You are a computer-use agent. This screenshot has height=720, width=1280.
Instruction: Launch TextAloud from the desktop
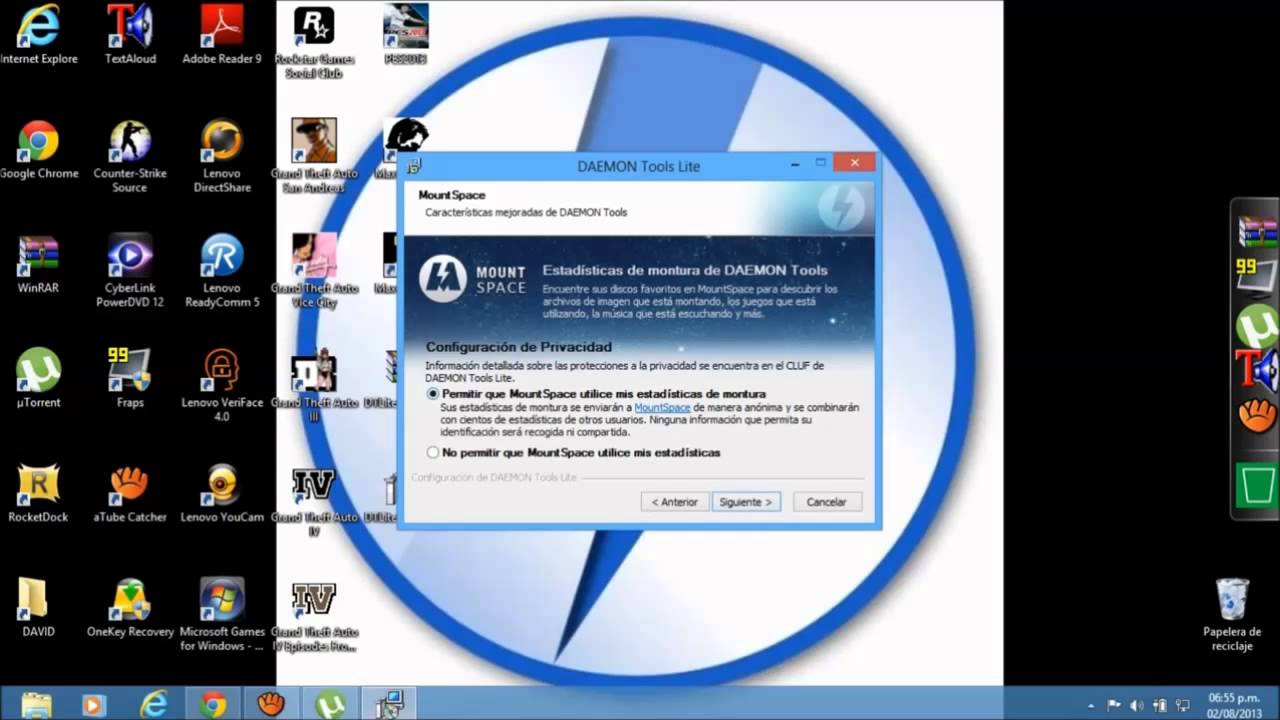(x=130, y=35)
